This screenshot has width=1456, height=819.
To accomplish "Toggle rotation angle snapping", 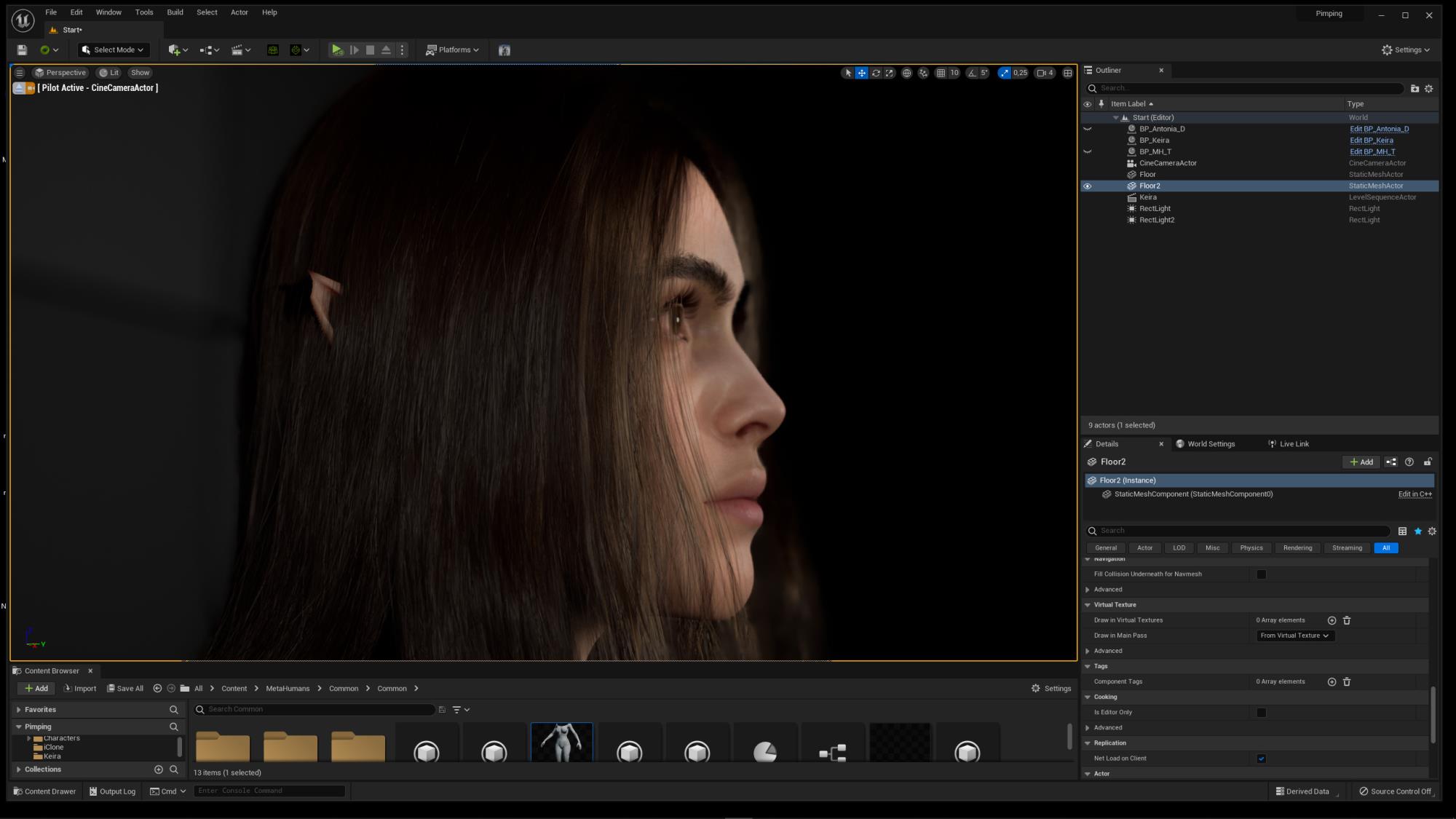I will point(971,73).
